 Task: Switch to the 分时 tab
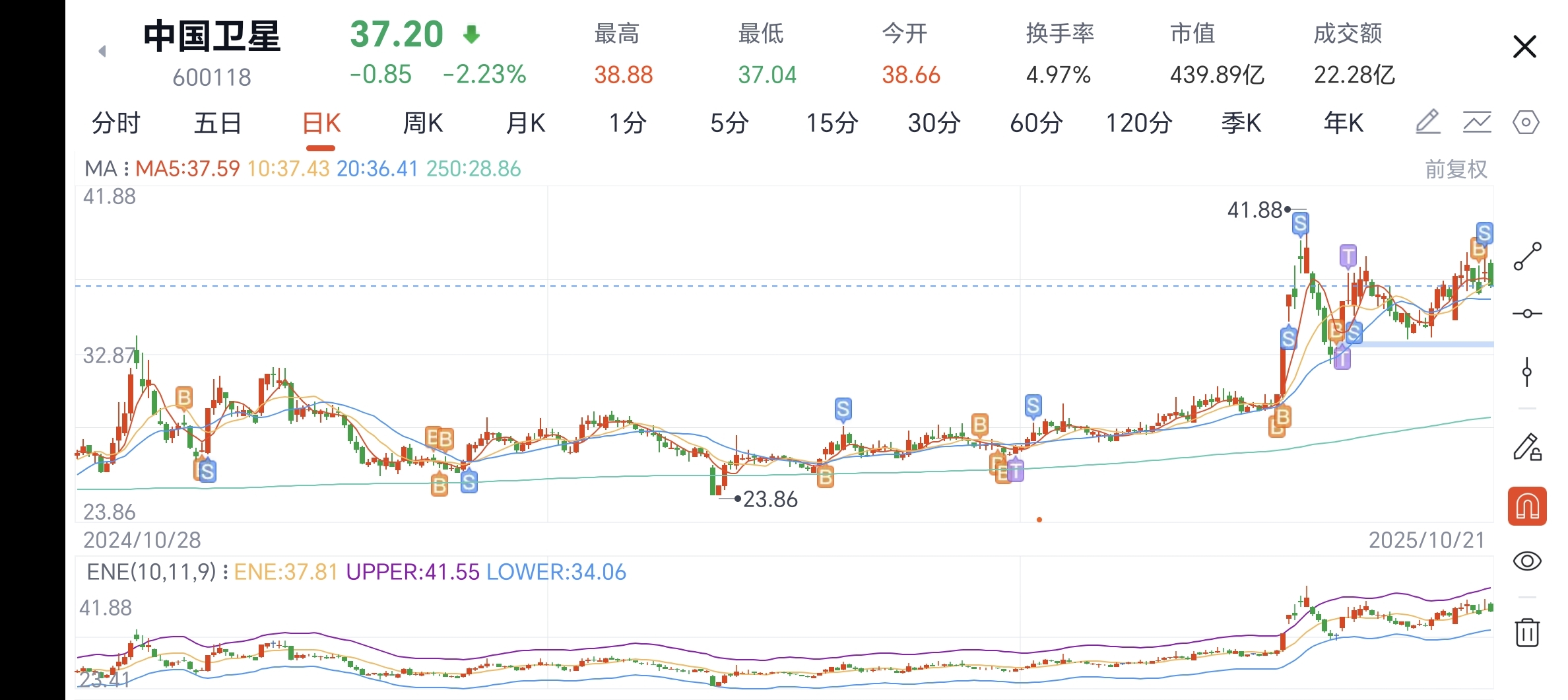(116, 123)
